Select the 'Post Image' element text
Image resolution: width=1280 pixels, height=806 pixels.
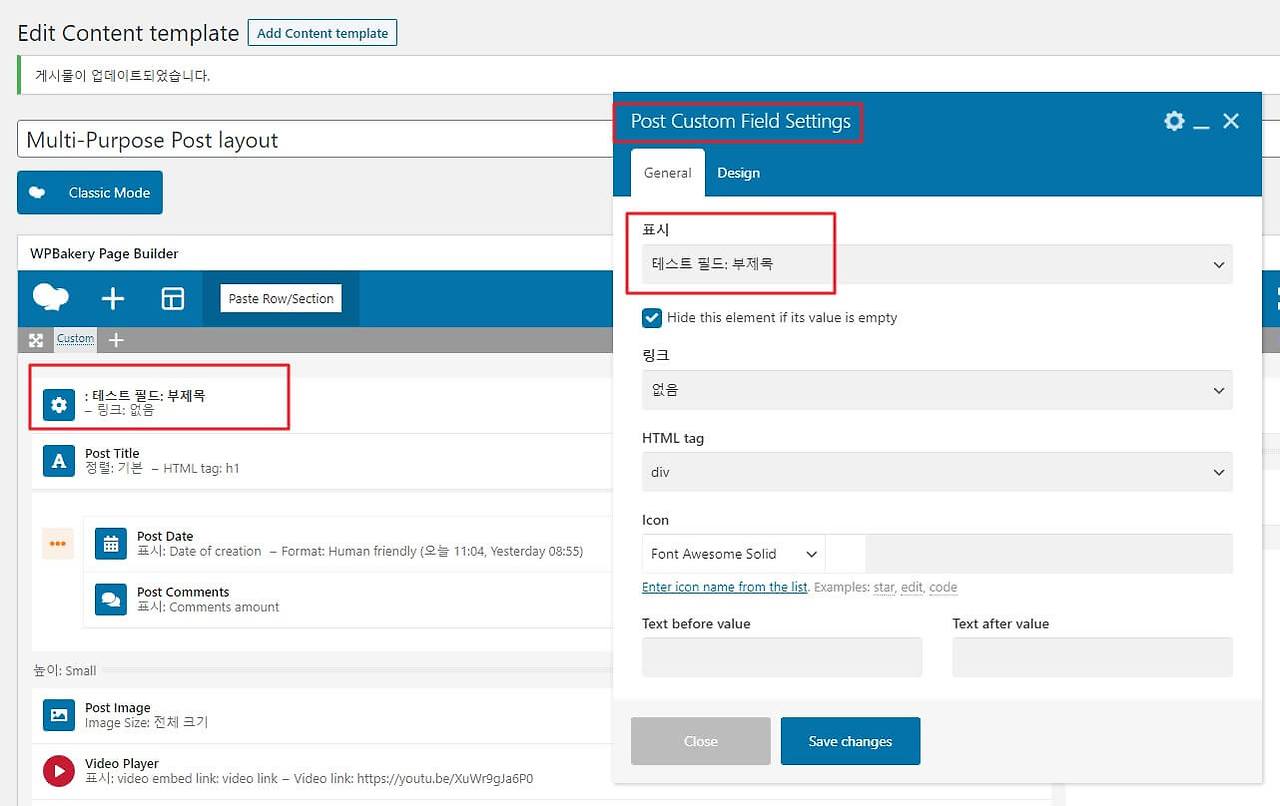click(x=118, y=708)
